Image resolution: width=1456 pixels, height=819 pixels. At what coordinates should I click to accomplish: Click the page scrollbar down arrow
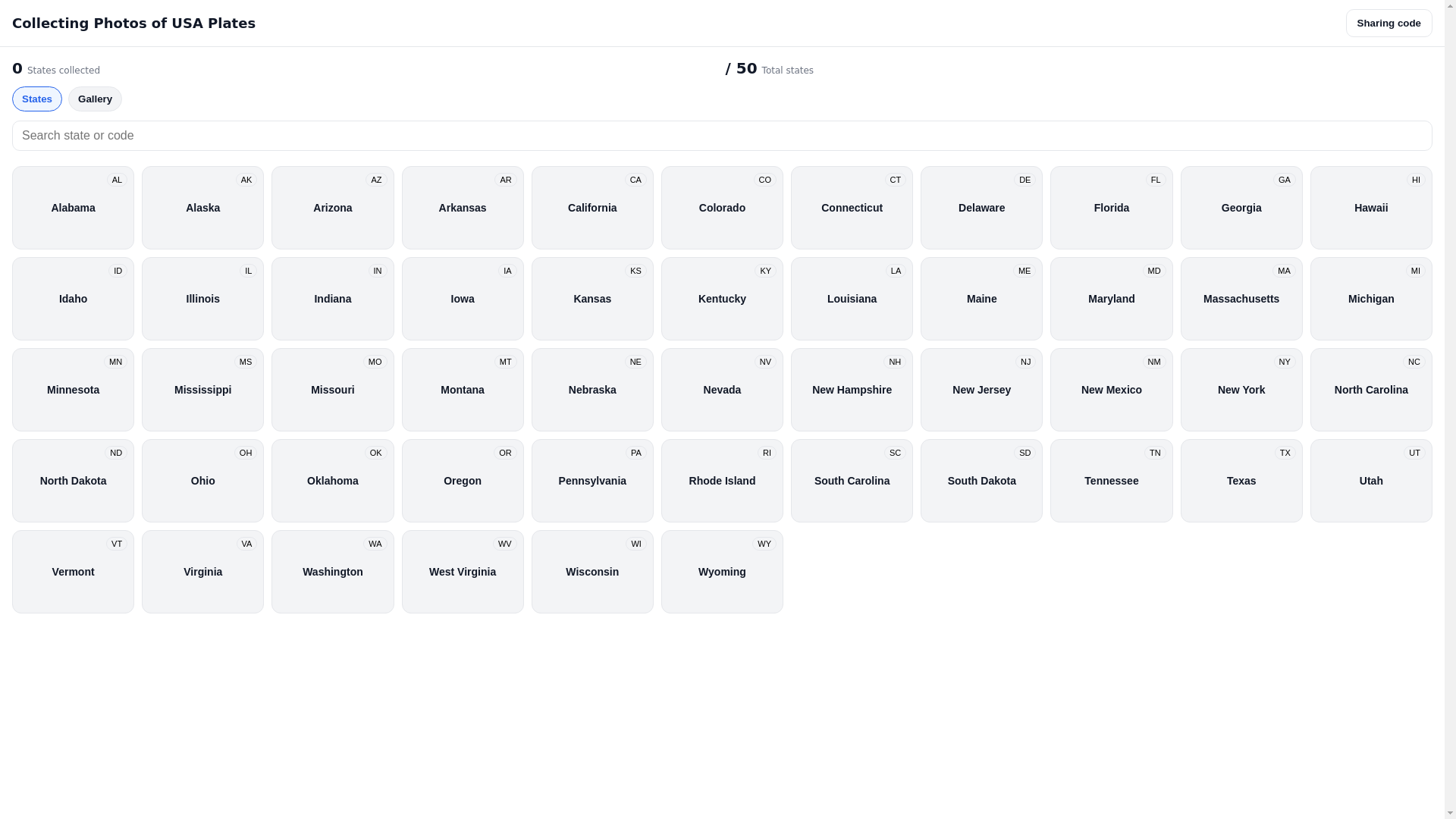click(x=1450, y=813)
